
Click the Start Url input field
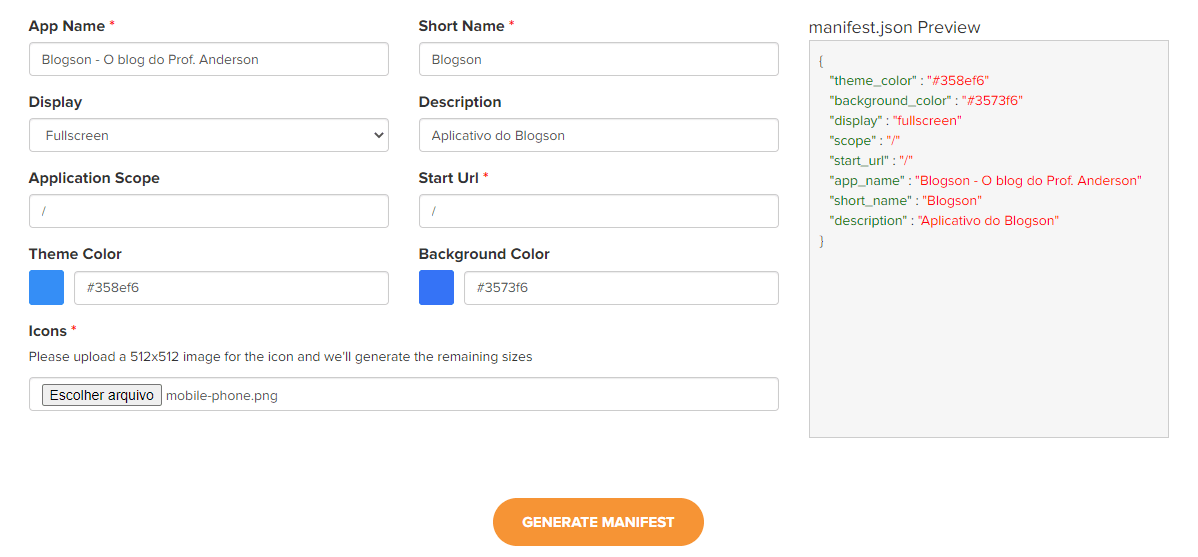pyautogui.click(x=599, y=211)
